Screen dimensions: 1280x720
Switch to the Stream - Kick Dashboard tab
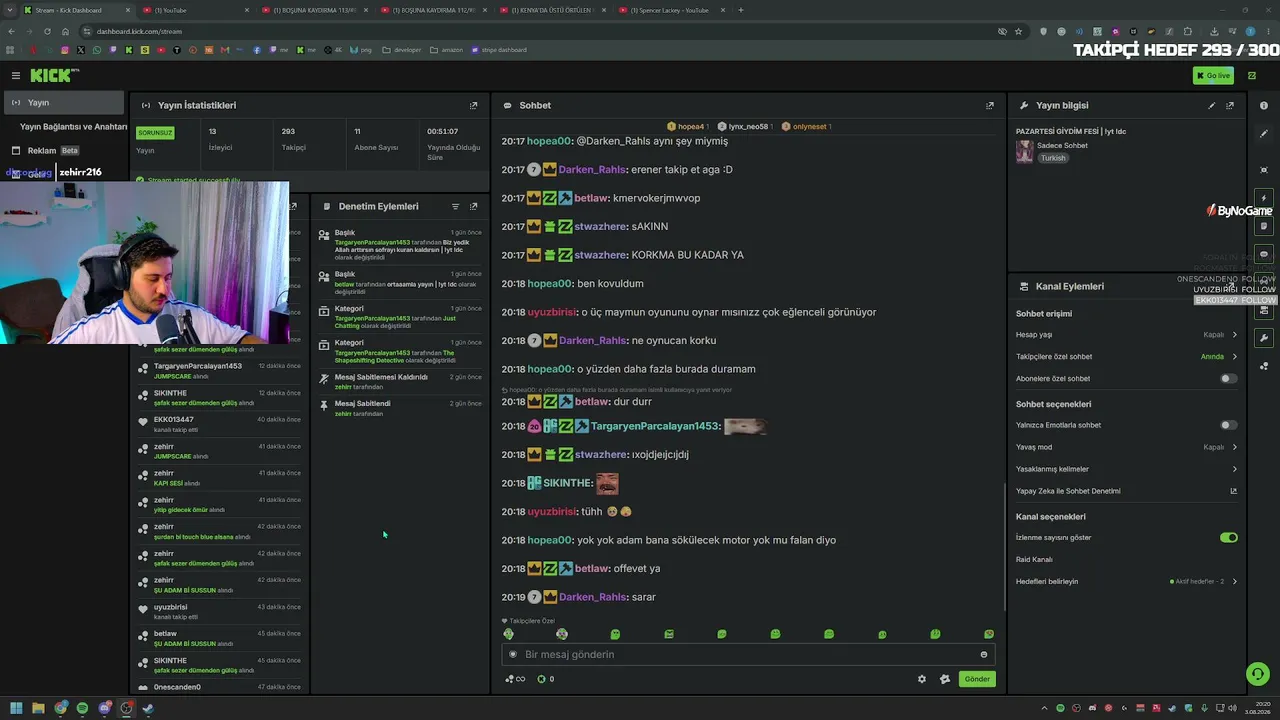coord(77,10)
